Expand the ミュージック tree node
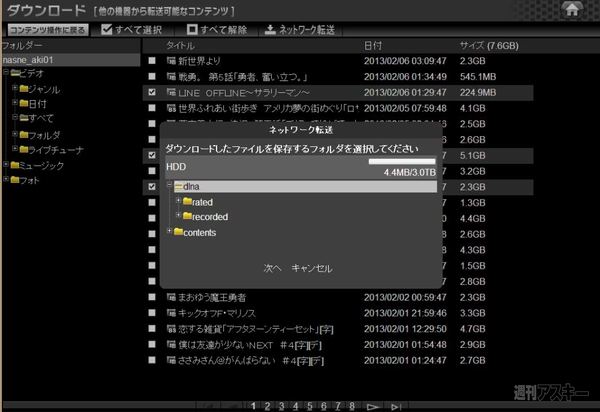The height and width of the screenshot is (412, 600). click(x=6, y=164)
